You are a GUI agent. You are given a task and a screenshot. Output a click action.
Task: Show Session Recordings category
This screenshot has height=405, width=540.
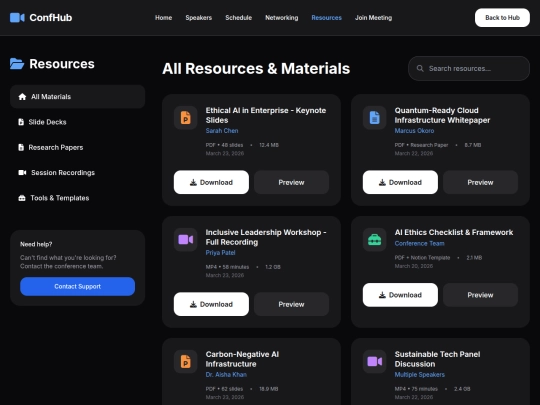tap(77, 173)
